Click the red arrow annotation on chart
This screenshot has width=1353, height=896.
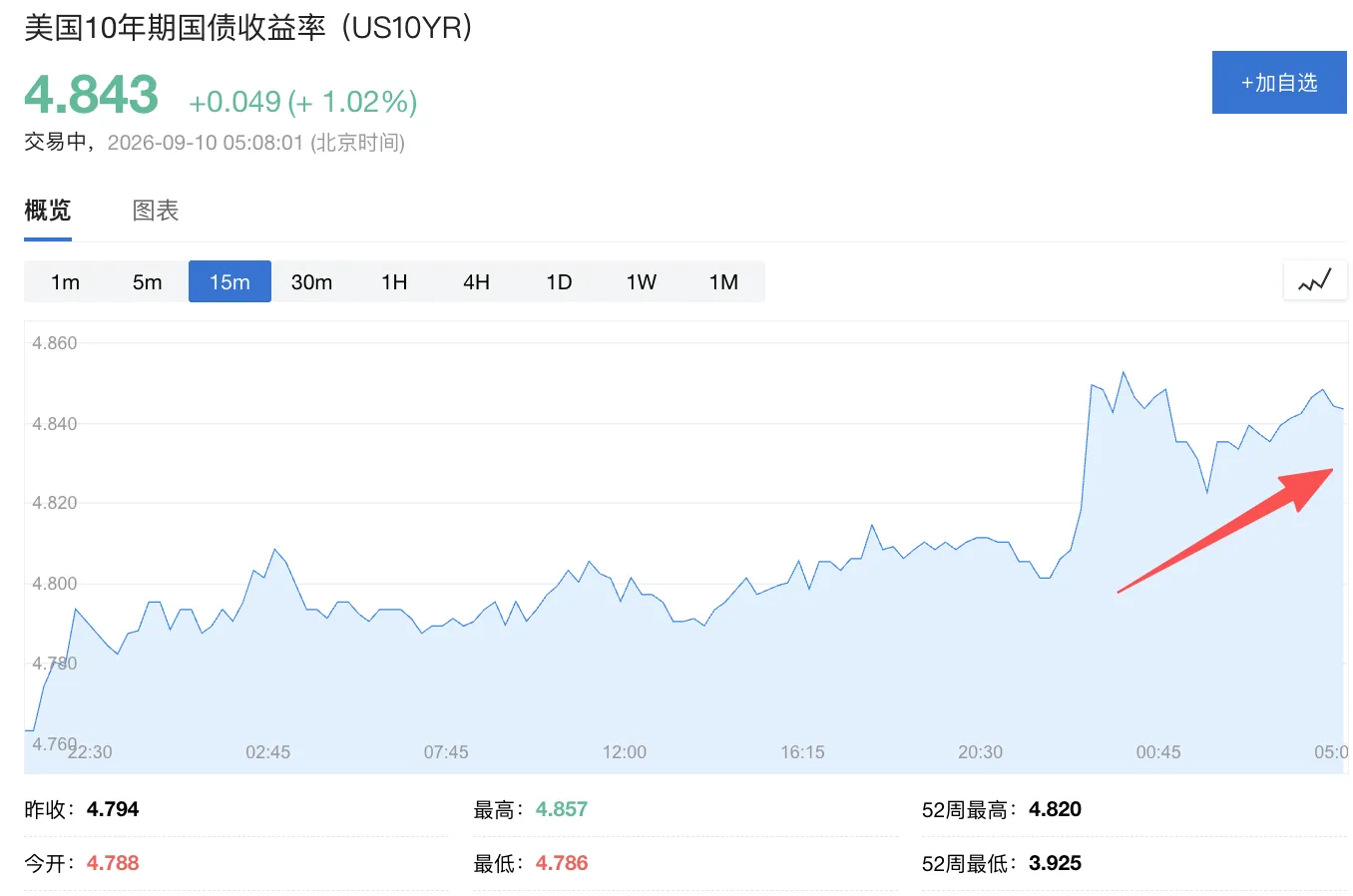[1225, 531]
